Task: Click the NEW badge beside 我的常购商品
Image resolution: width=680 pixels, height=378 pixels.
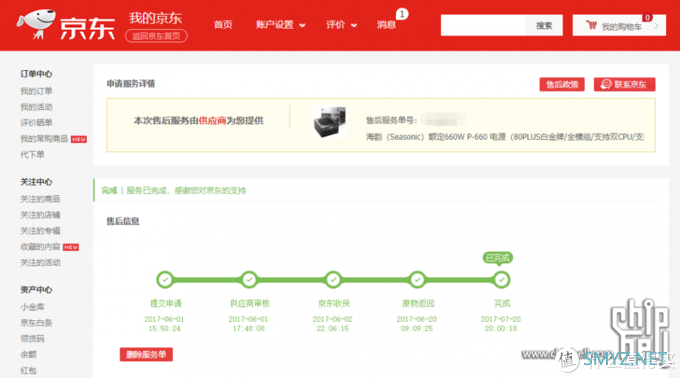Action: (79, 139)
